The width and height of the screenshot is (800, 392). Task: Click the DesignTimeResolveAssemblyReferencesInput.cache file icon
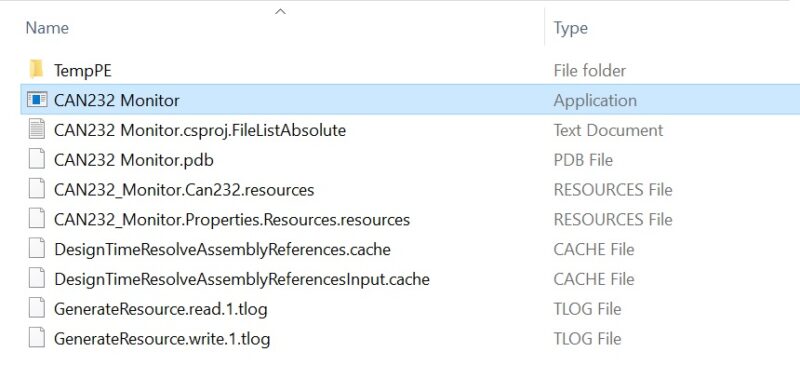(x=37, y=279)
